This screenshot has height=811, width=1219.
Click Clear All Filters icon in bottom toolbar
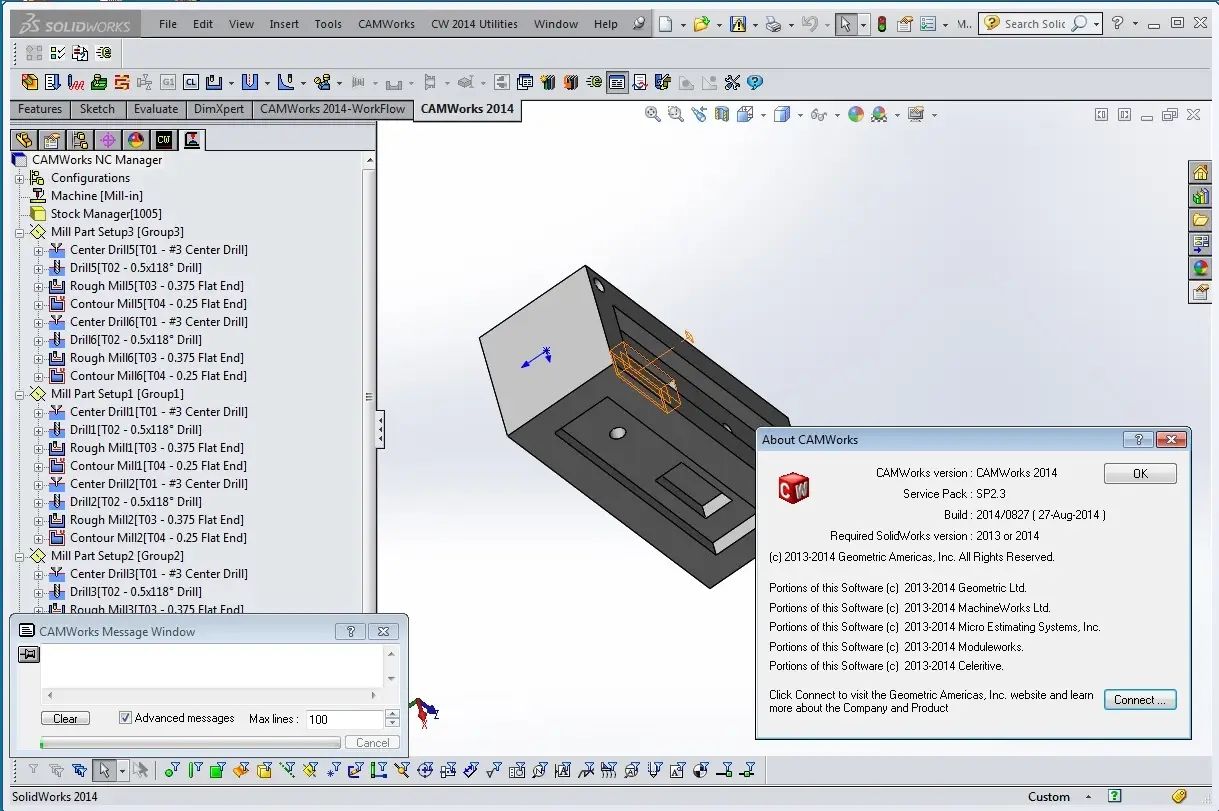point(56,770)
